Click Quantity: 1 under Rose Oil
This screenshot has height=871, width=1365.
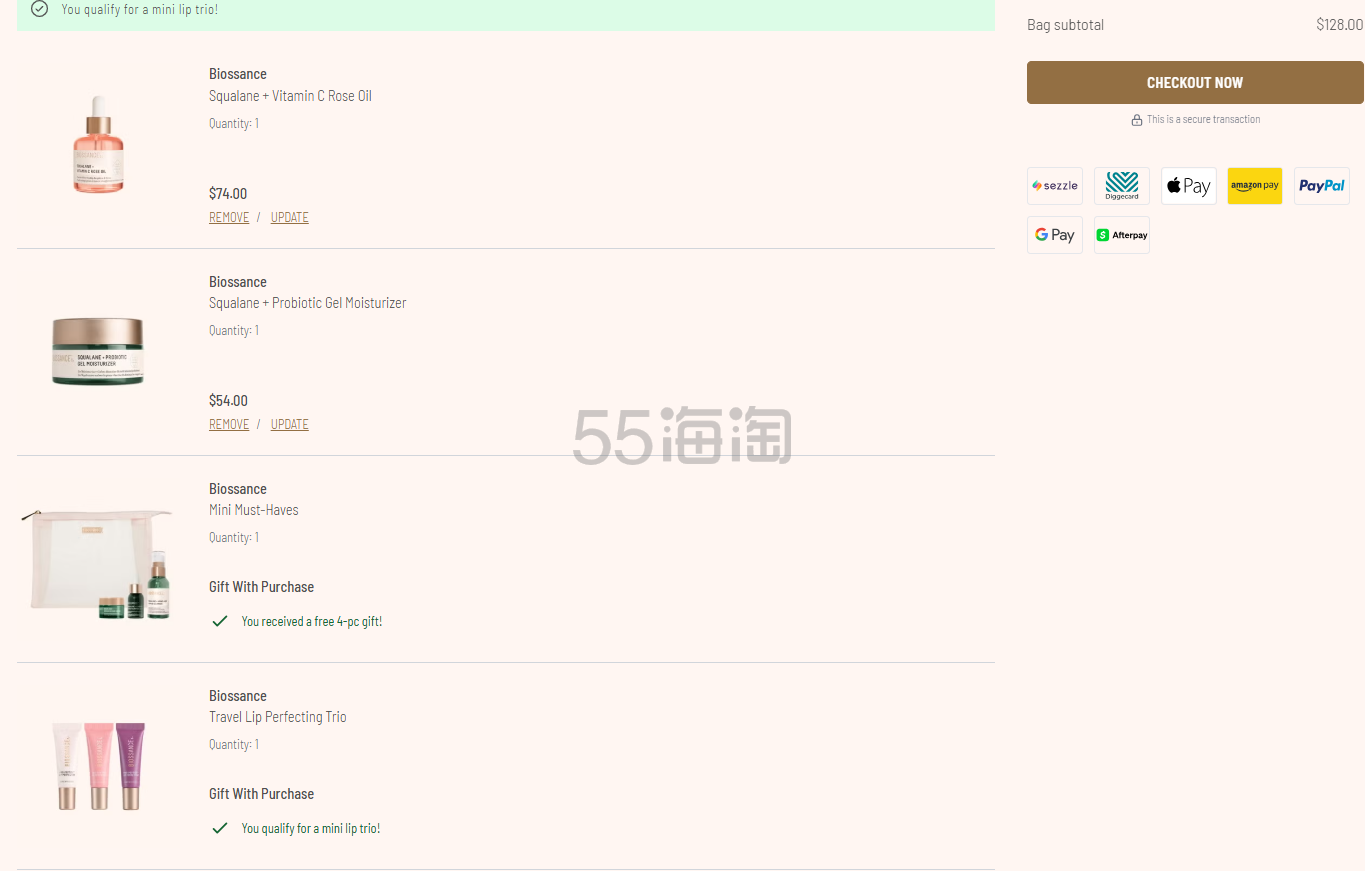tap(234, 124)
